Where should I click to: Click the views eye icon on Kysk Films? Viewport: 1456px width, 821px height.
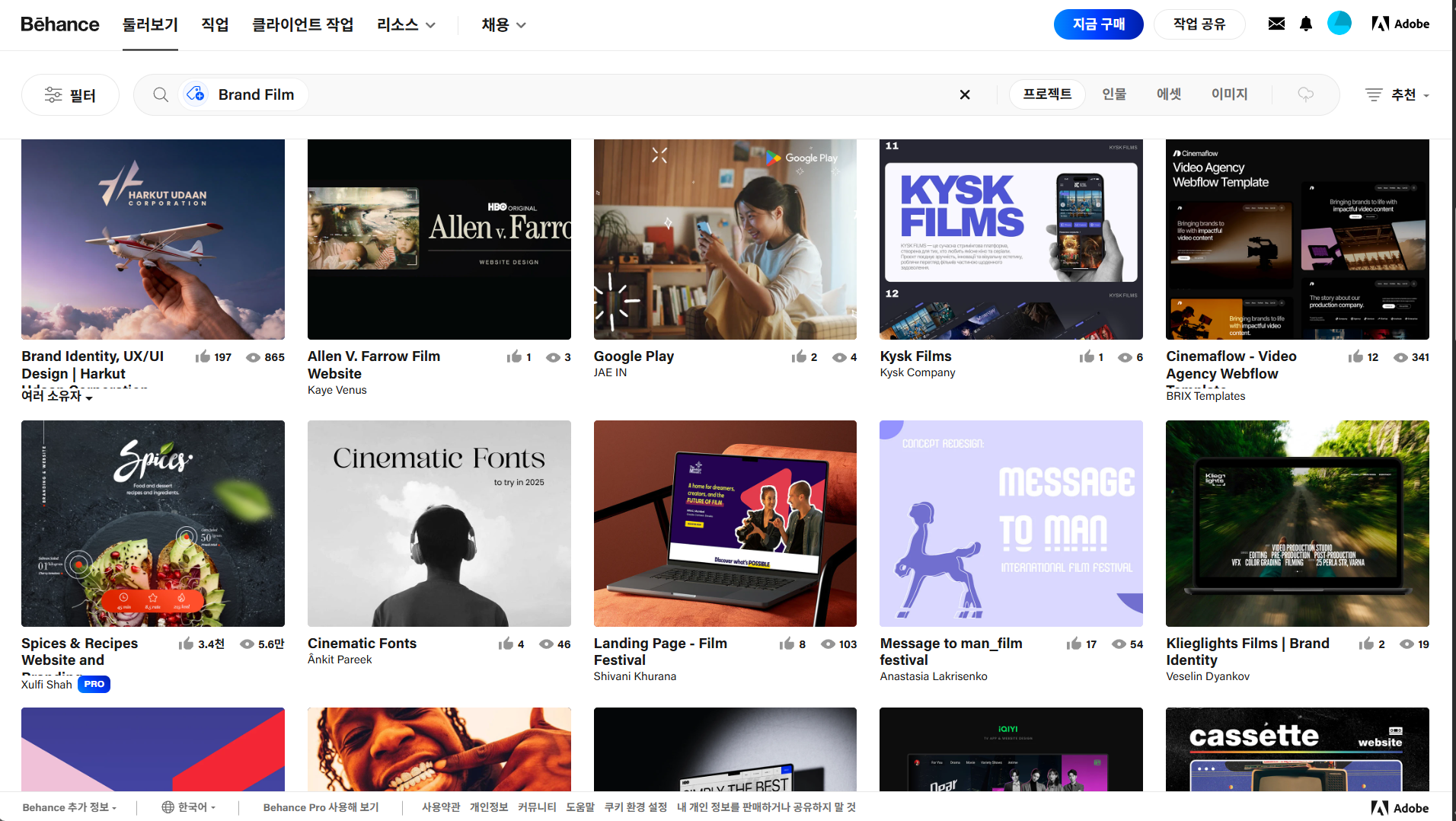1125,357
